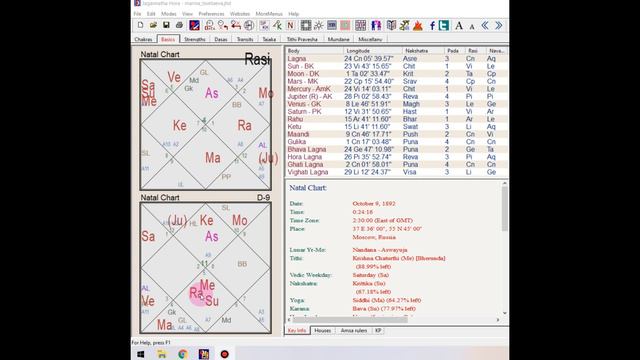The width and height of the screenshot is (640, 360).
Task: Click the Save floppy disk icon
Action: click(x=166, y=25)
